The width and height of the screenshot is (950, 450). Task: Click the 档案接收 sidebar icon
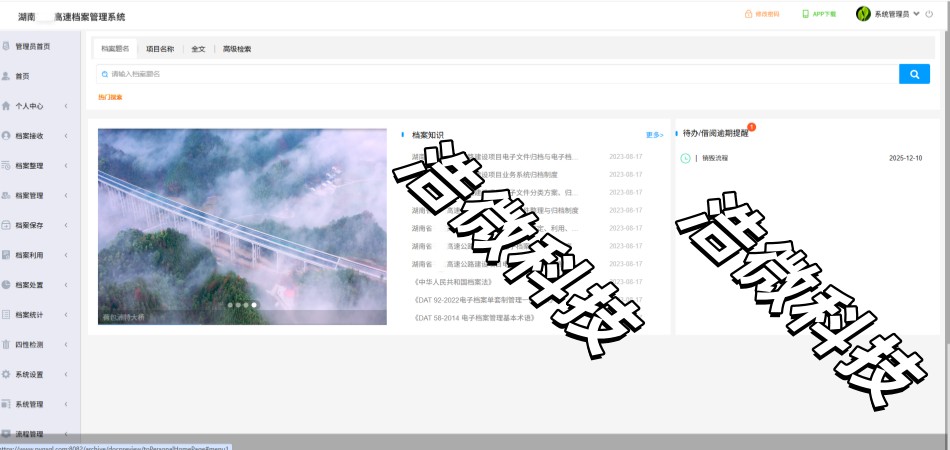coord(6,136)
